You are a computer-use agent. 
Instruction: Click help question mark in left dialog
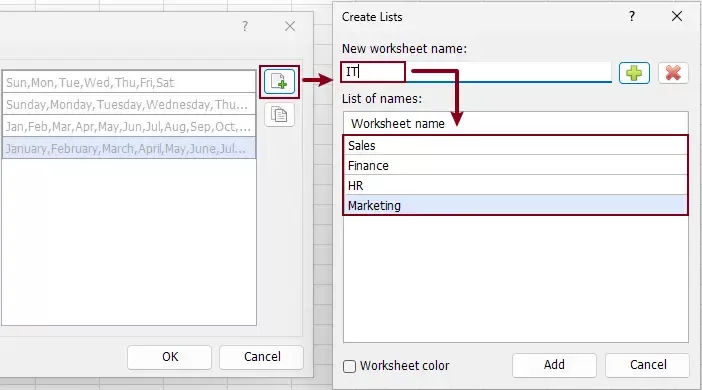(245, 26)
